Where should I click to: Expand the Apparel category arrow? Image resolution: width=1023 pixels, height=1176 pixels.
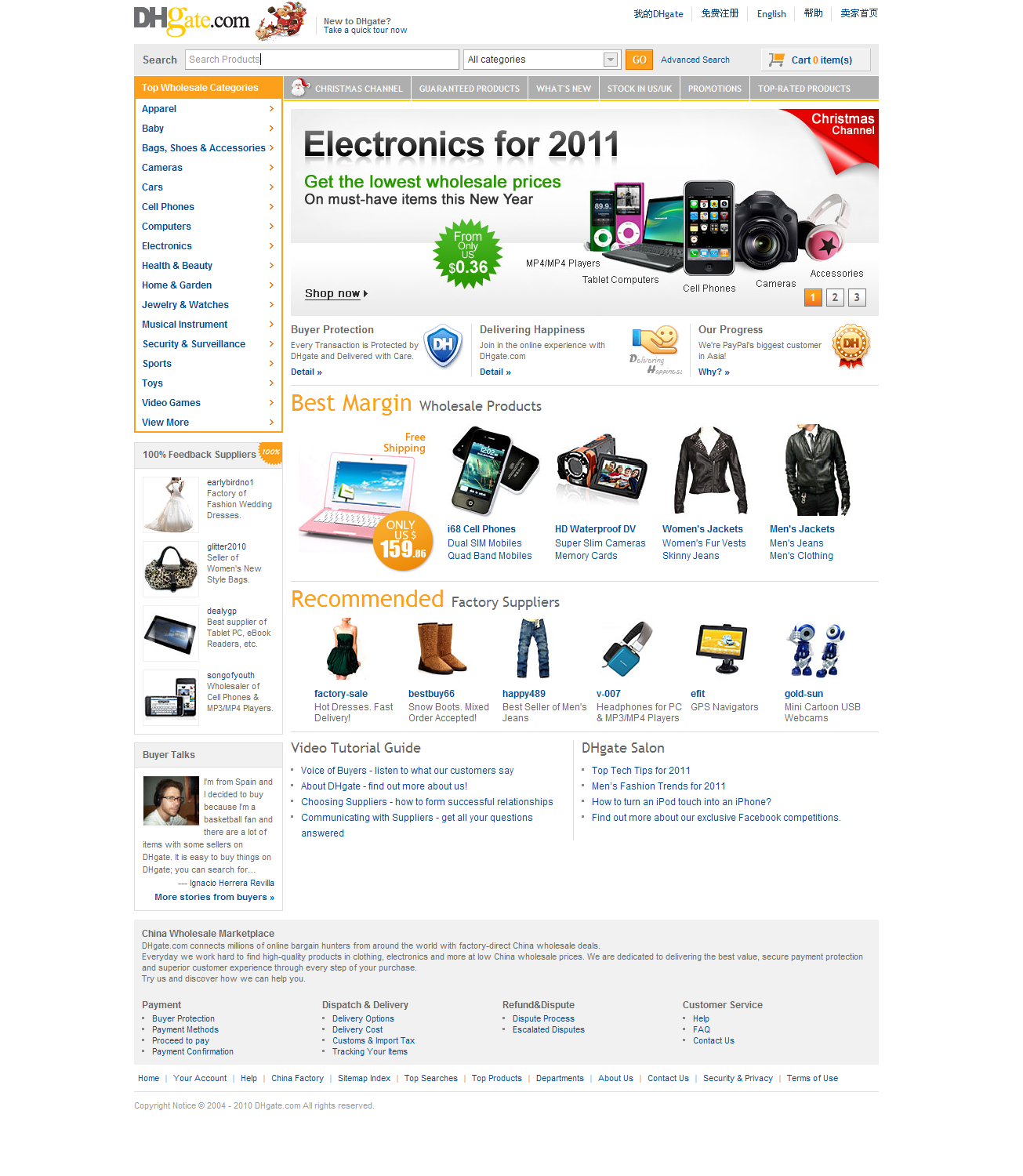[x=271, y=109]
